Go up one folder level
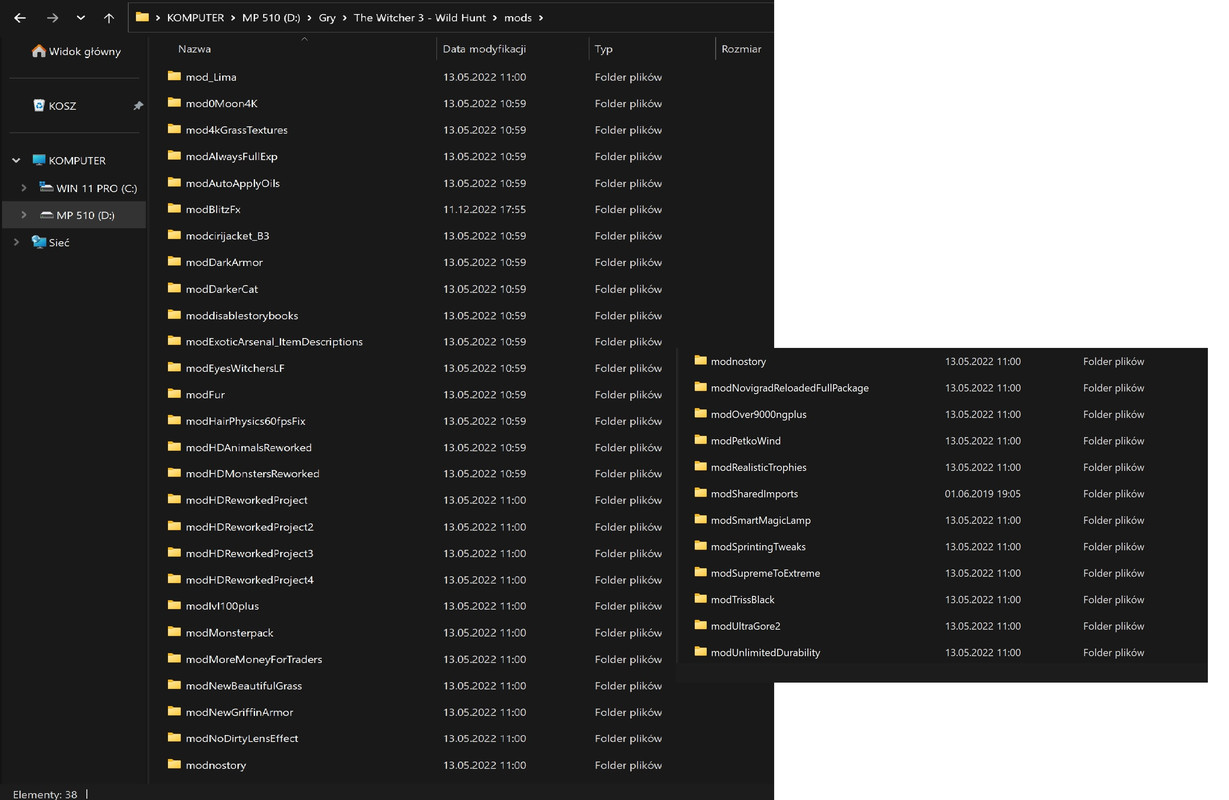This screenshot has height=800, width=1229. [108, 18]
